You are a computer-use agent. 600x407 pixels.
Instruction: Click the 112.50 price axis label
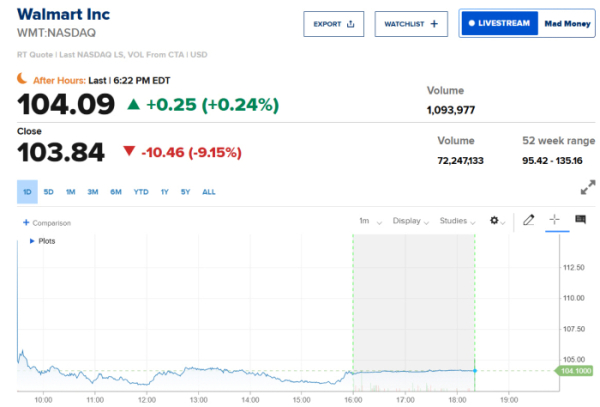(574, 267)
